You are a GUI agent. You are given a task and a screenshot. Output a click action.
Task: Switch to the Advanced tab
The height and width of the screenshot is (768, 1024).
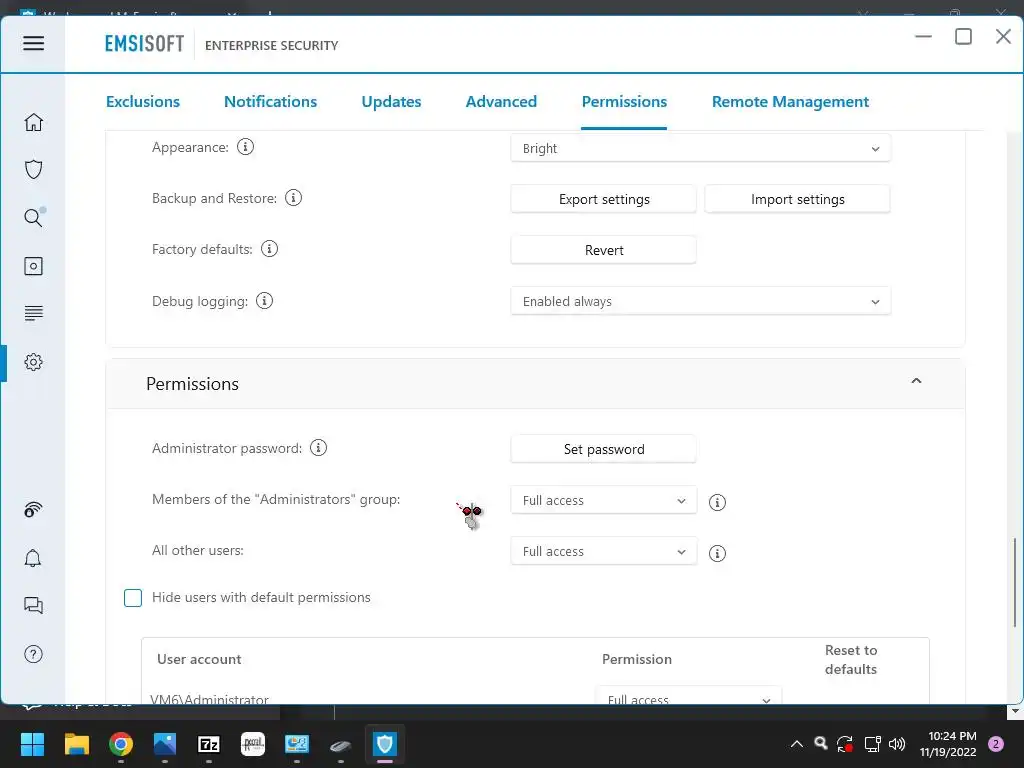[x=501, y=102]
